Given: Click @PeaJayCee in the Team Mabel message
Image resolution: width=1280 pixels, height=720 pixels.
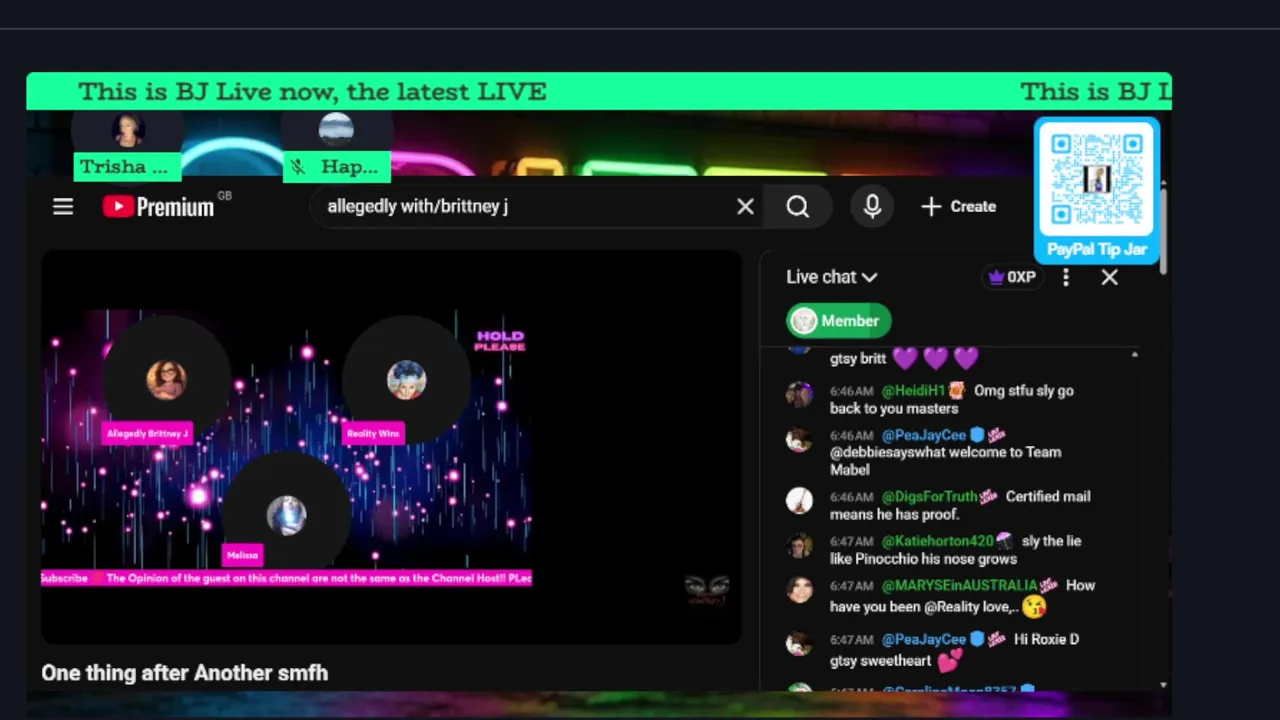Looking at the screenshot, I should click(x=924, y=435).
